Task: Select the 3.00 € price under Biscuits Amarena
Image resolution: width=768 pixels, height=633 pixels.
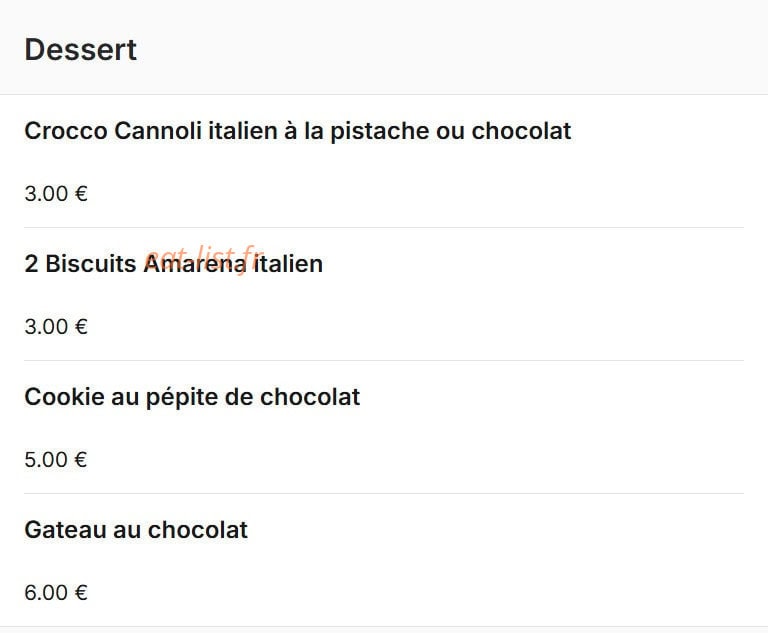Action: [x=56, y=327]
